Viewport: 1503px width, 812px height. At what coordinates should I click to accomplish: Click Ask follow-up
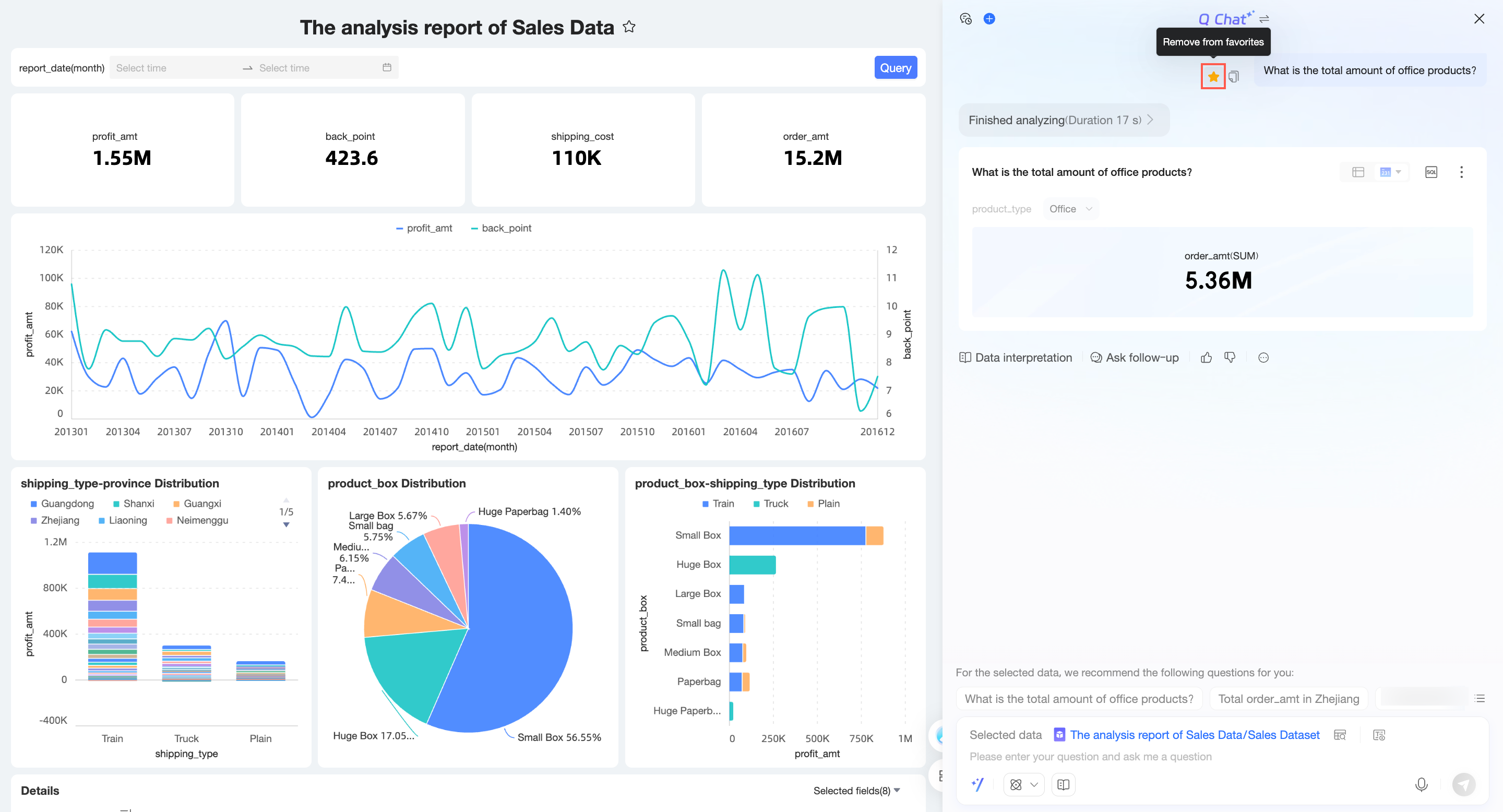(1134, 357)
